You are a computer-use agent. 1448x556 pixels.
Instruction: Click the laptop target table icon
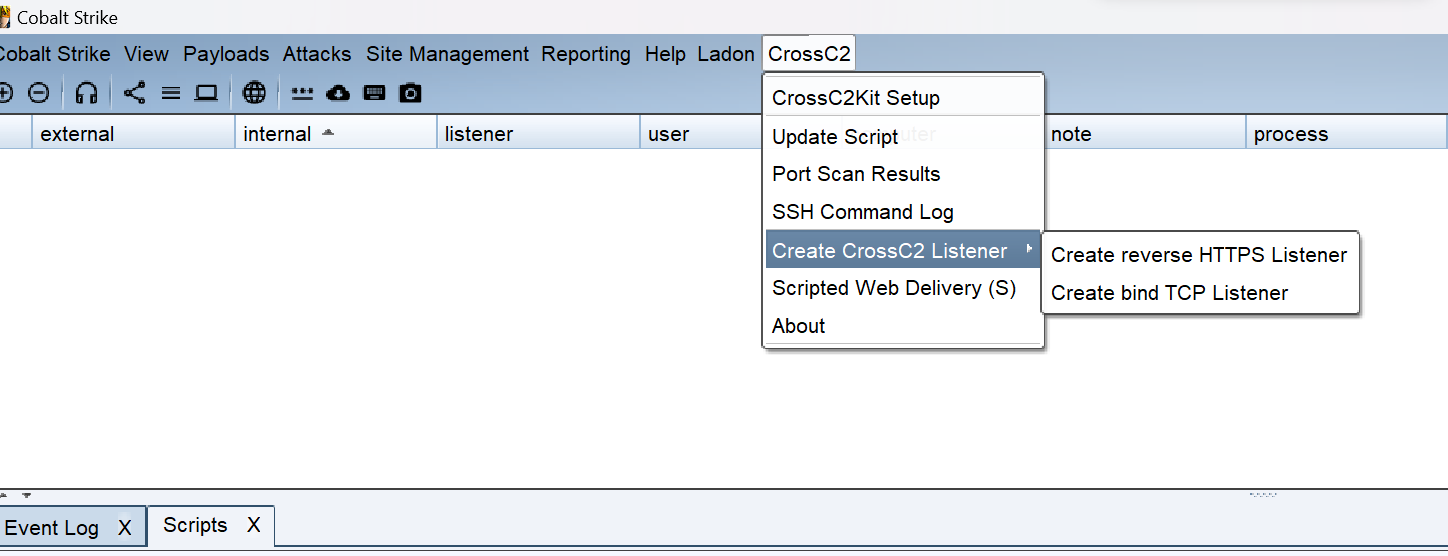pos(206,93)
